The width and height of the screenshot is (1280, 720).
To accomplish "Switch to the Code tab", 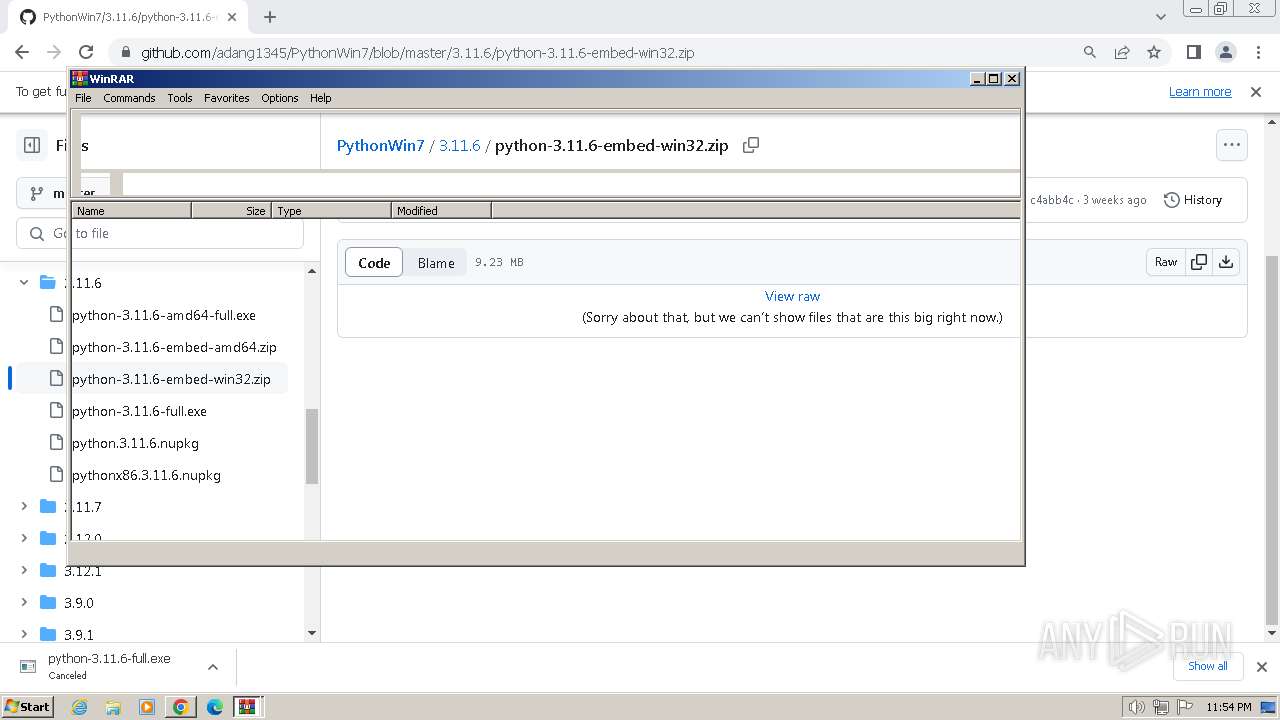I will tap(374, 263).
